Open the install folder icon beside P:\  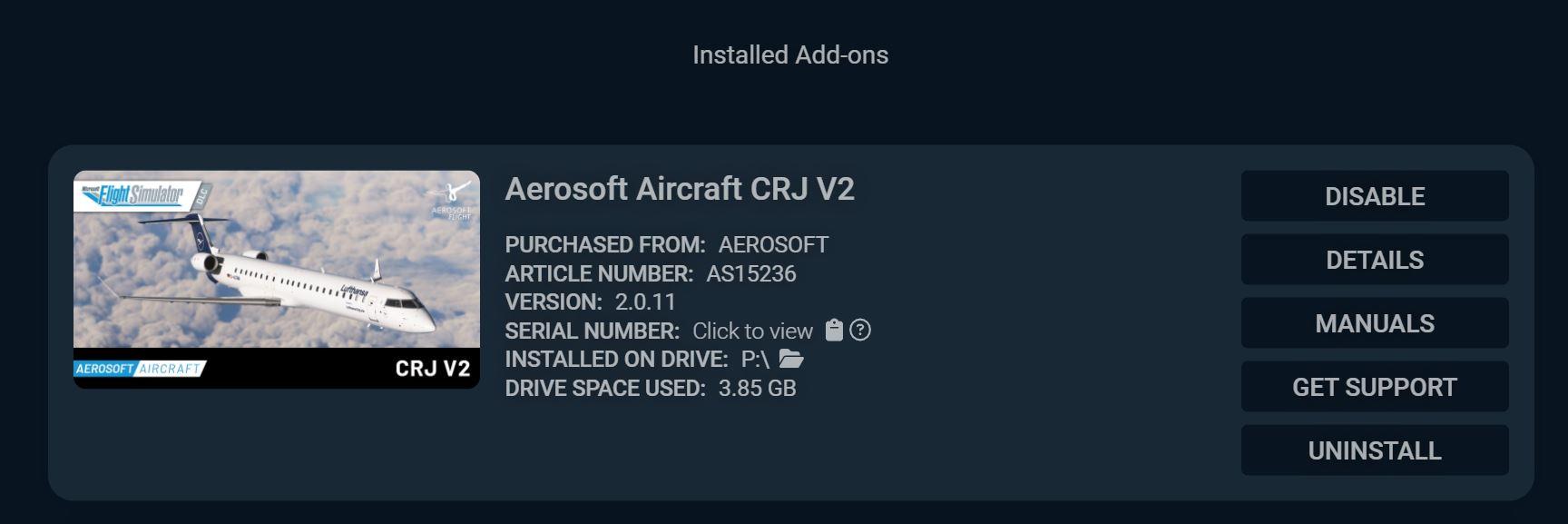click(x=791, y=359)
